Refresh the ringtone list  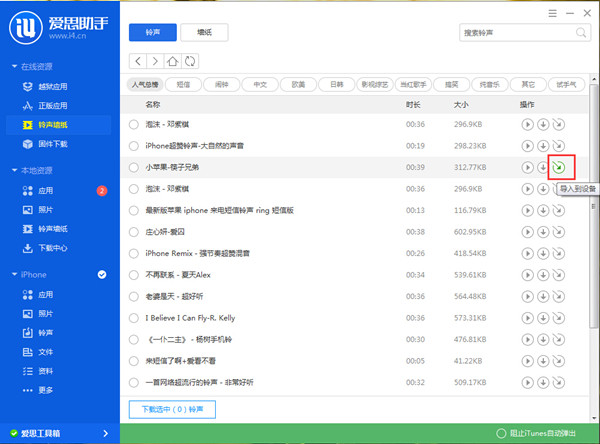coord(190,61)
